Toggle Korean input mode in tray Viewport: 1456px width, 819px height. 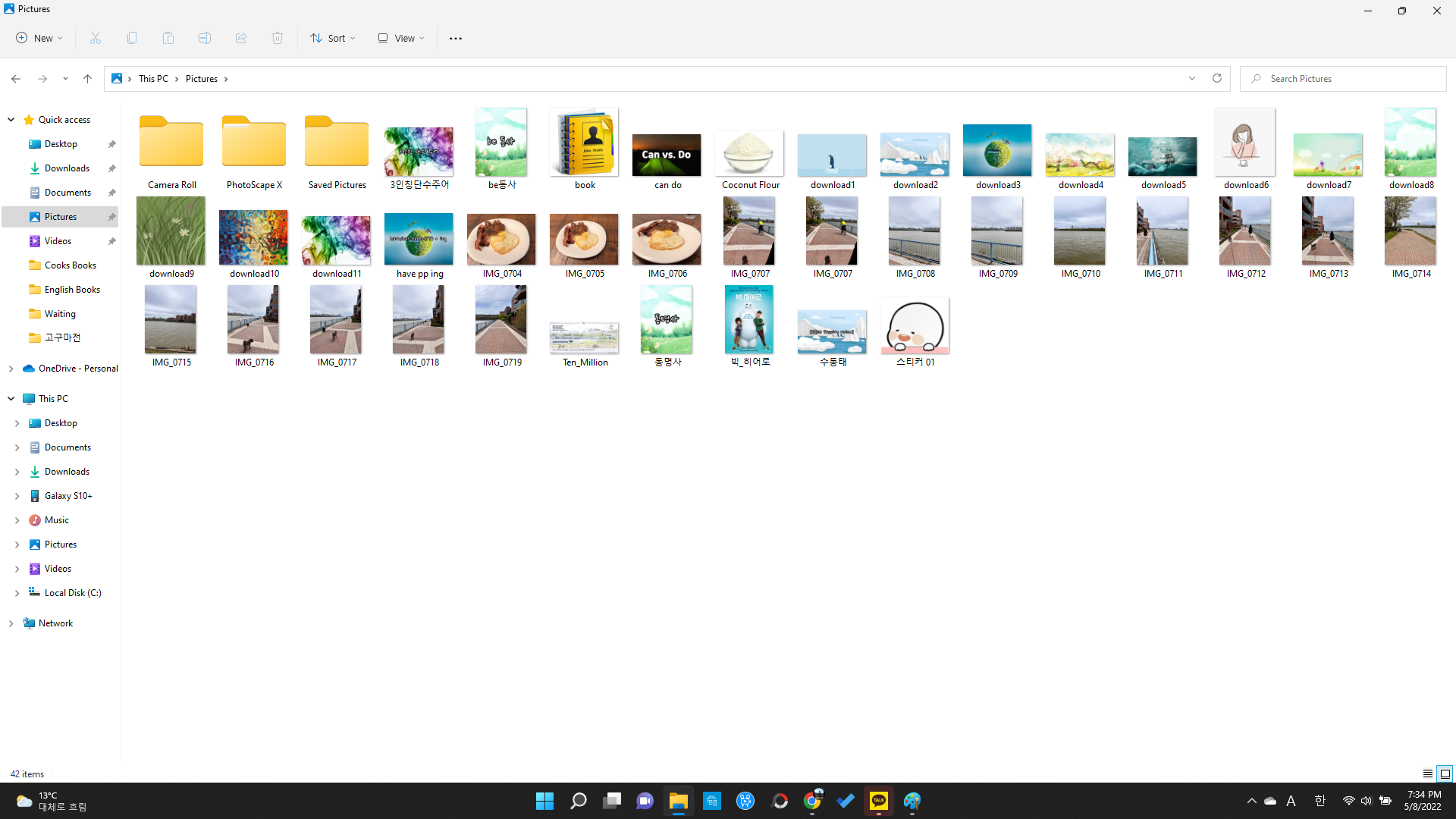1319,801
